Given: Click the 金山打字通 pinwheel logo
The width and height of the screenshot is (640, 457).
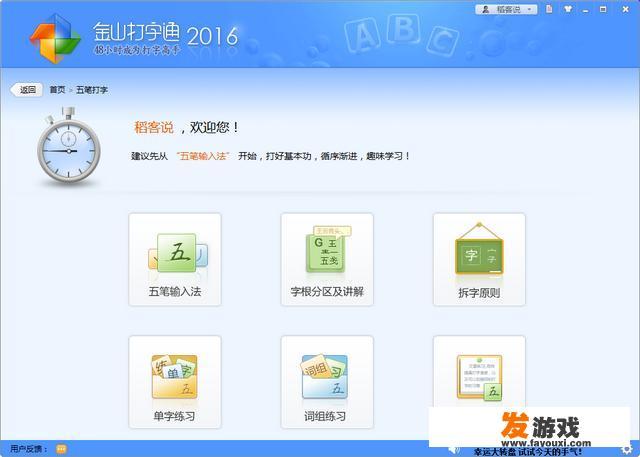Looking at the screenshot, I should (55, 38).
